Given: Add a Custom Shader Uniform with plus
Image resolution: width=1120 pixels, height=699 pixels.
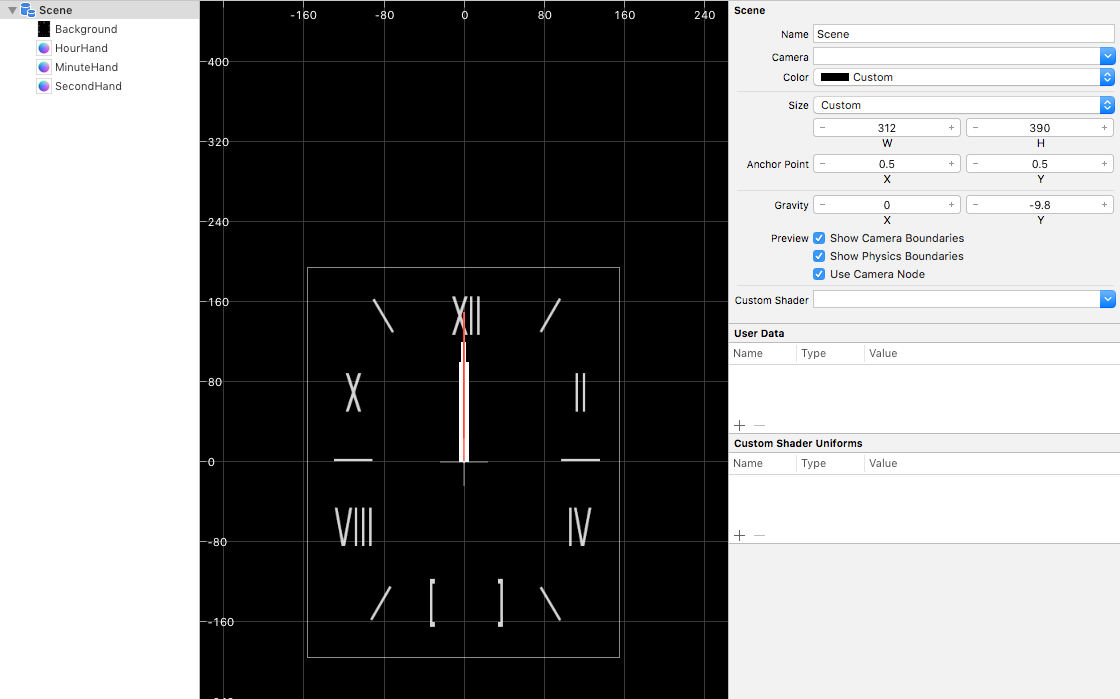Looking at the screenshot, I should click(x=739, y=535).
